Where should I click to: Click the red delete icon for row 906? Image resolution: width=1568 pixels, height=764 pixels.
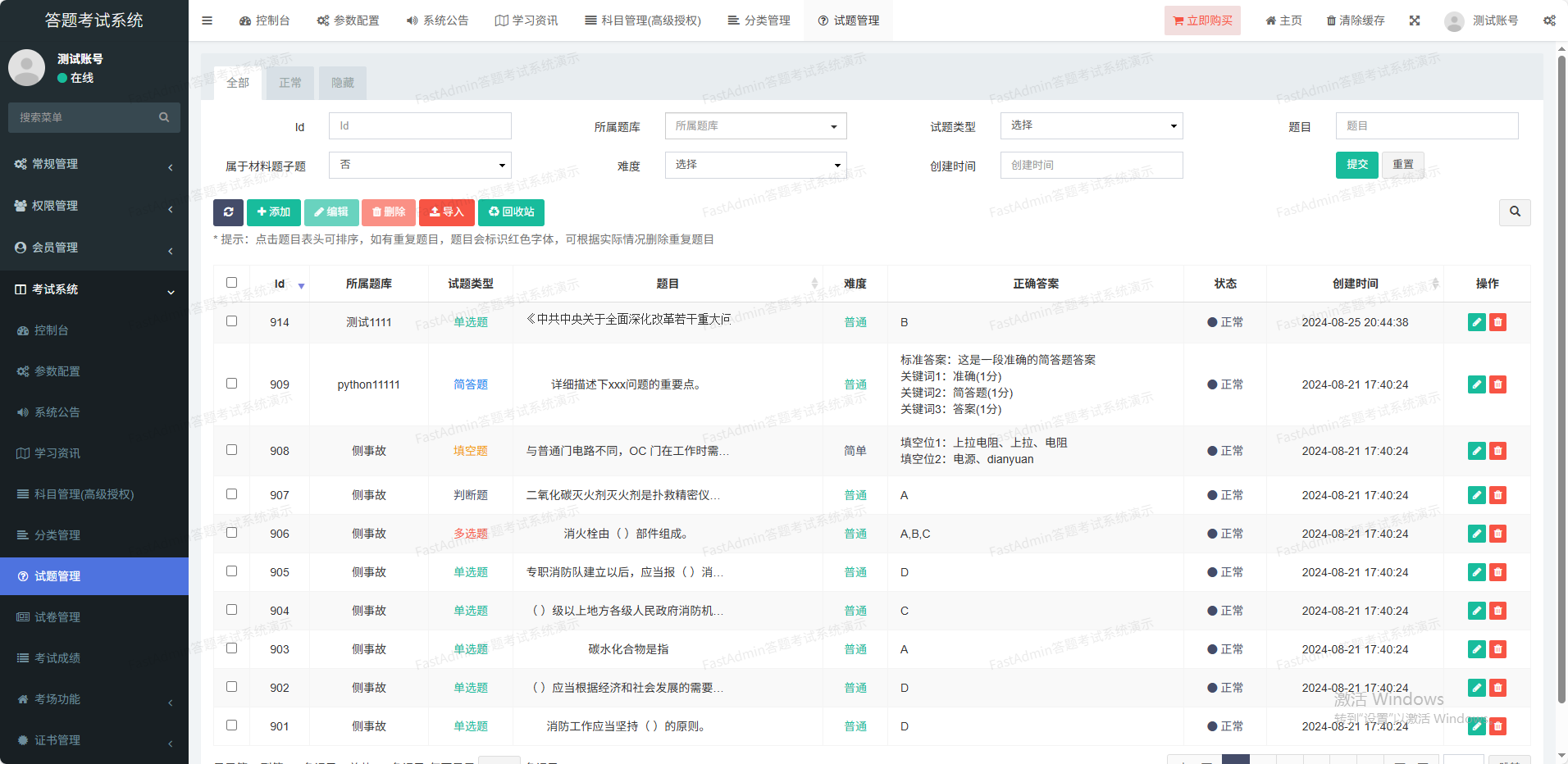click(1497, 534)
